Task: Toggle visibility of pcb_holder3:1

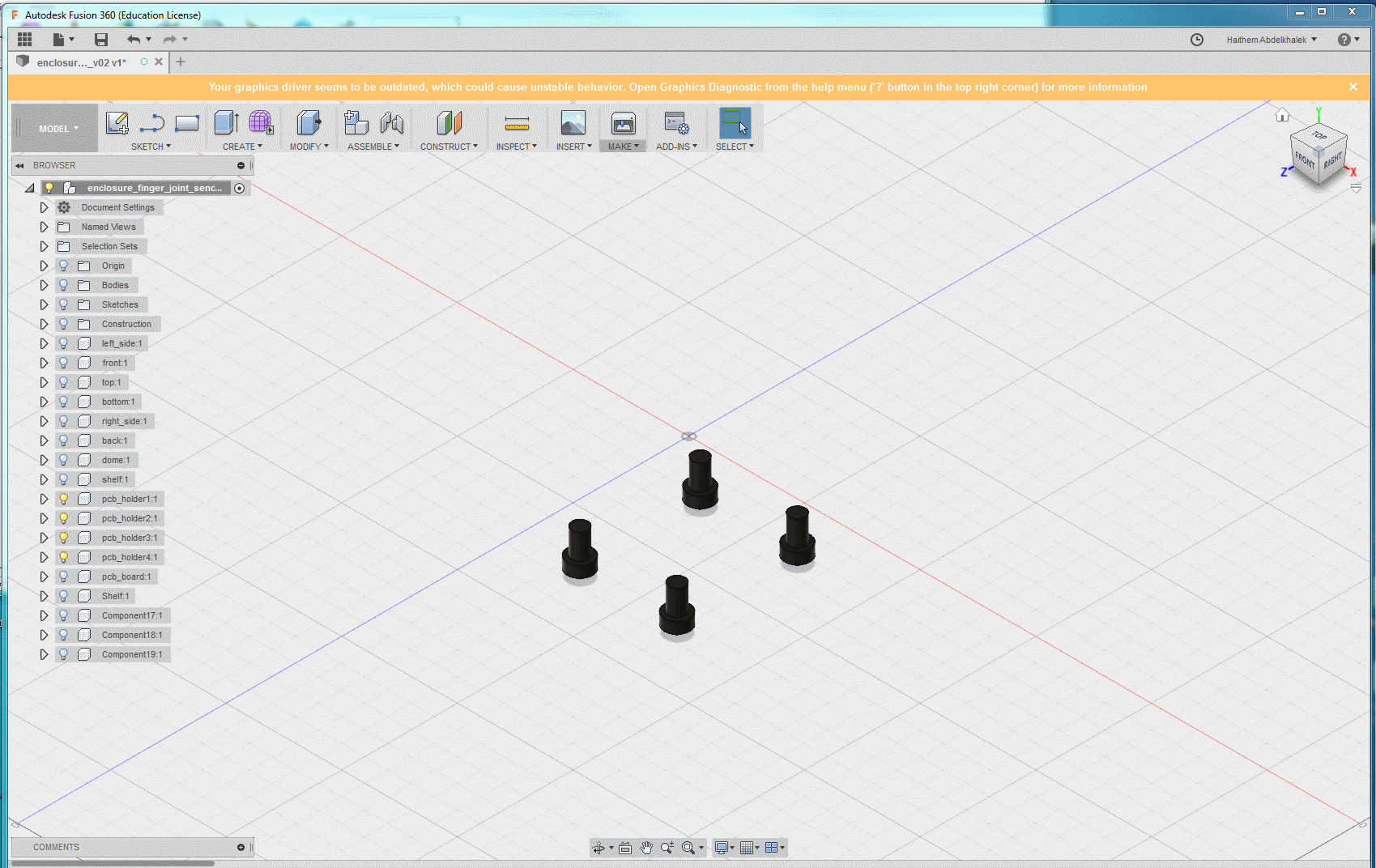Action: pyautogui.click(x=63, y=538)
